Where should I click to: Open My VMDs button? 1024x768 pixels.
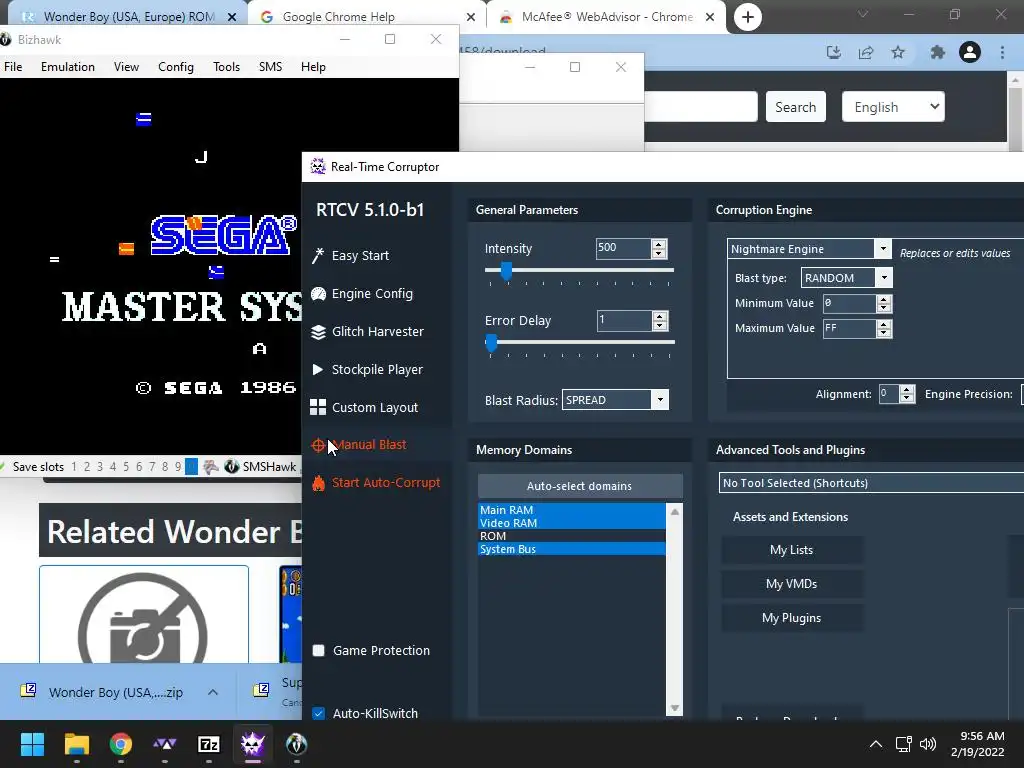coord(792,584)
